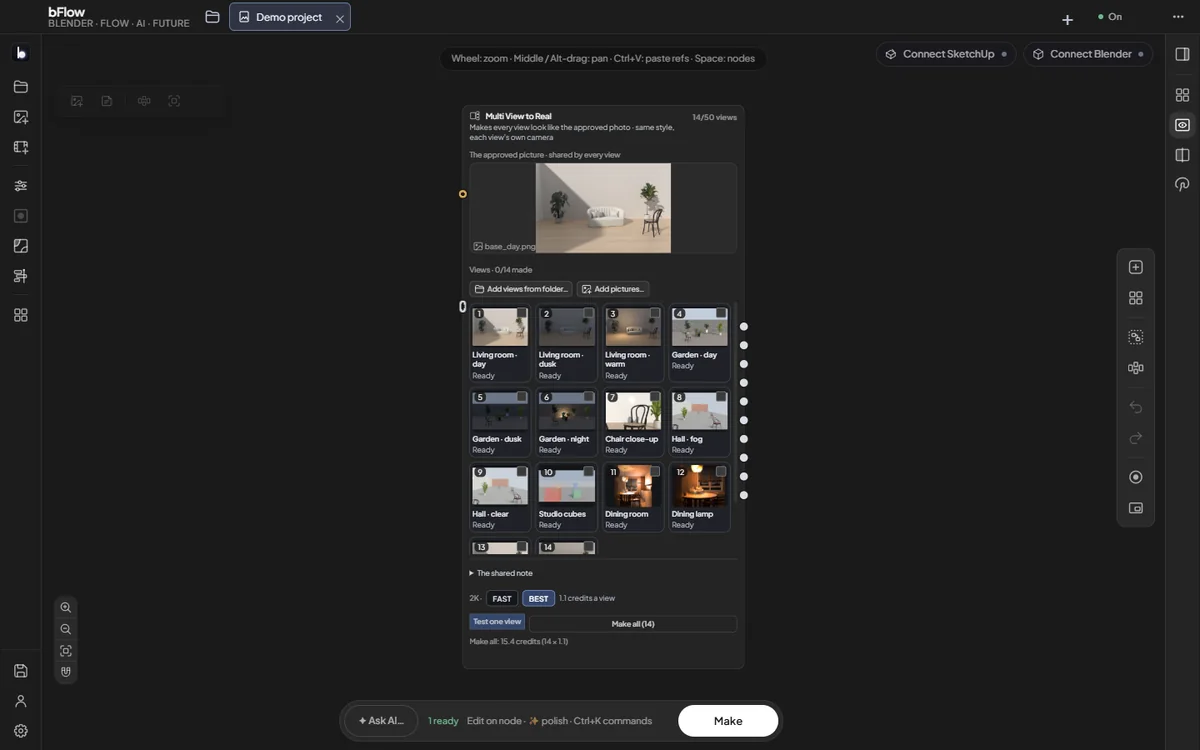Tick the checkbox on Living room - warm view
Image resolution: width=1200 pixels, height=750 pixels.
(x=655, y=313)
